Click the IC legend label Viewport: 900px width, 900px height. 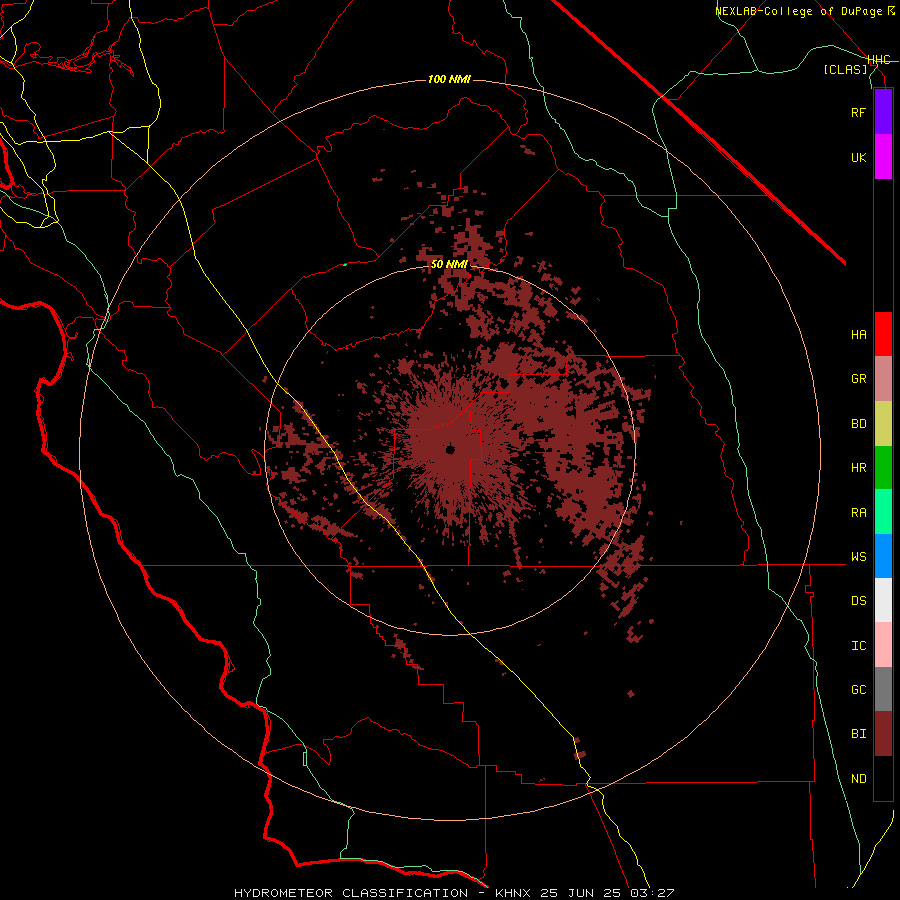point(858,646)
